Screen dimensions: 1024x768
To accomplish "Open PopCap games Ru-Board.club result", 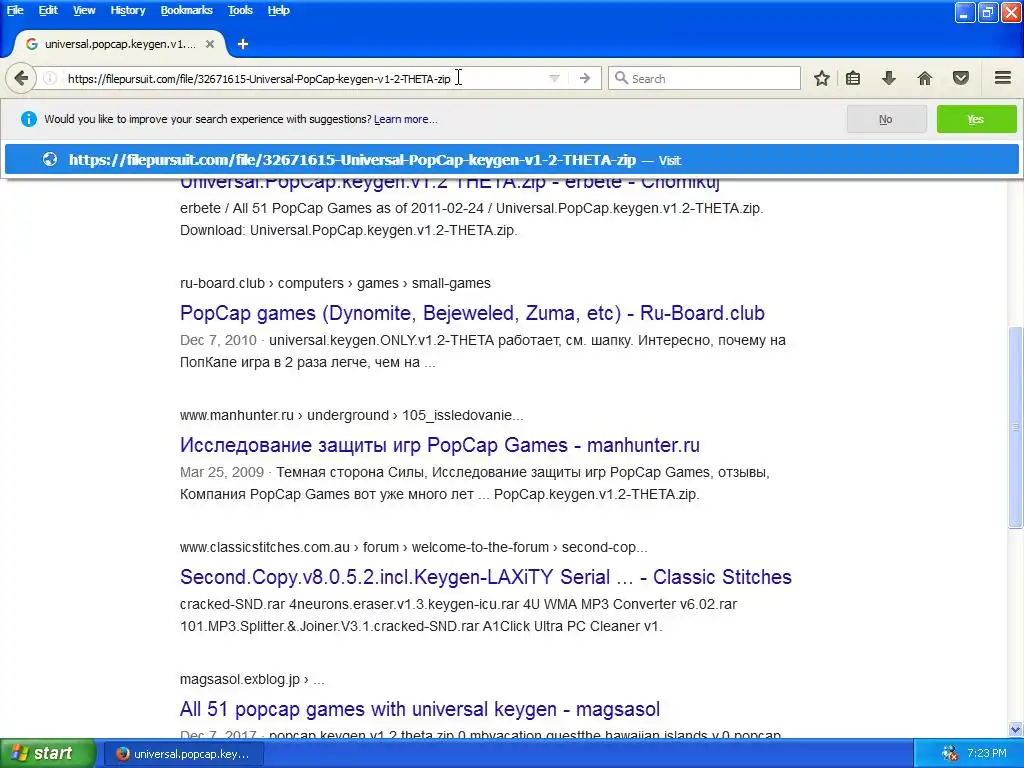I will (472, 313).
